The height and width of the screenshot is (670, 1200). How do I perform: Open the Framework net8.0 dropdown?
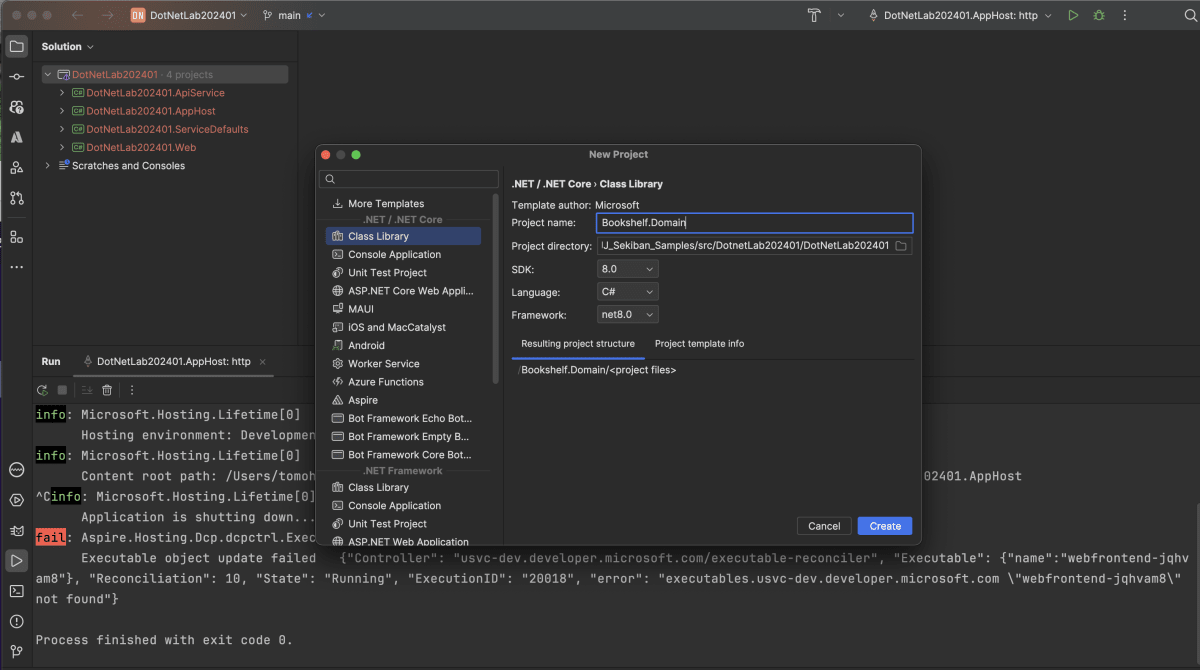[x=628, y=315]
